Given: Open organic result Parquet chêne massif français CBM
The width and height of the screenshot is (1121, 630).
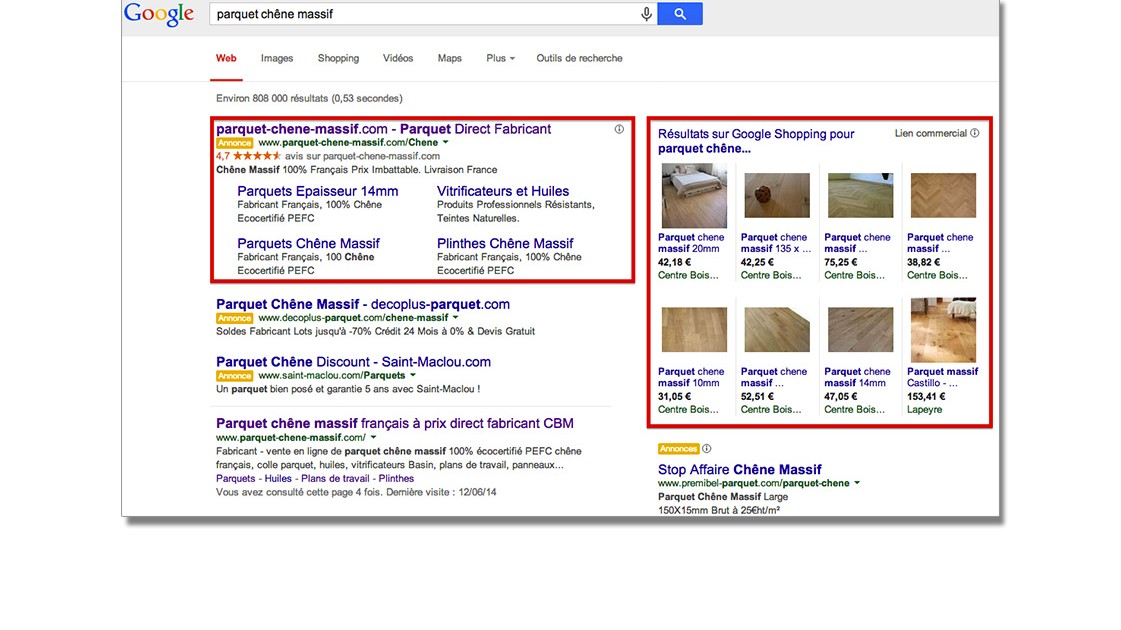Looking at the screenshot, I should pos(395,423).
